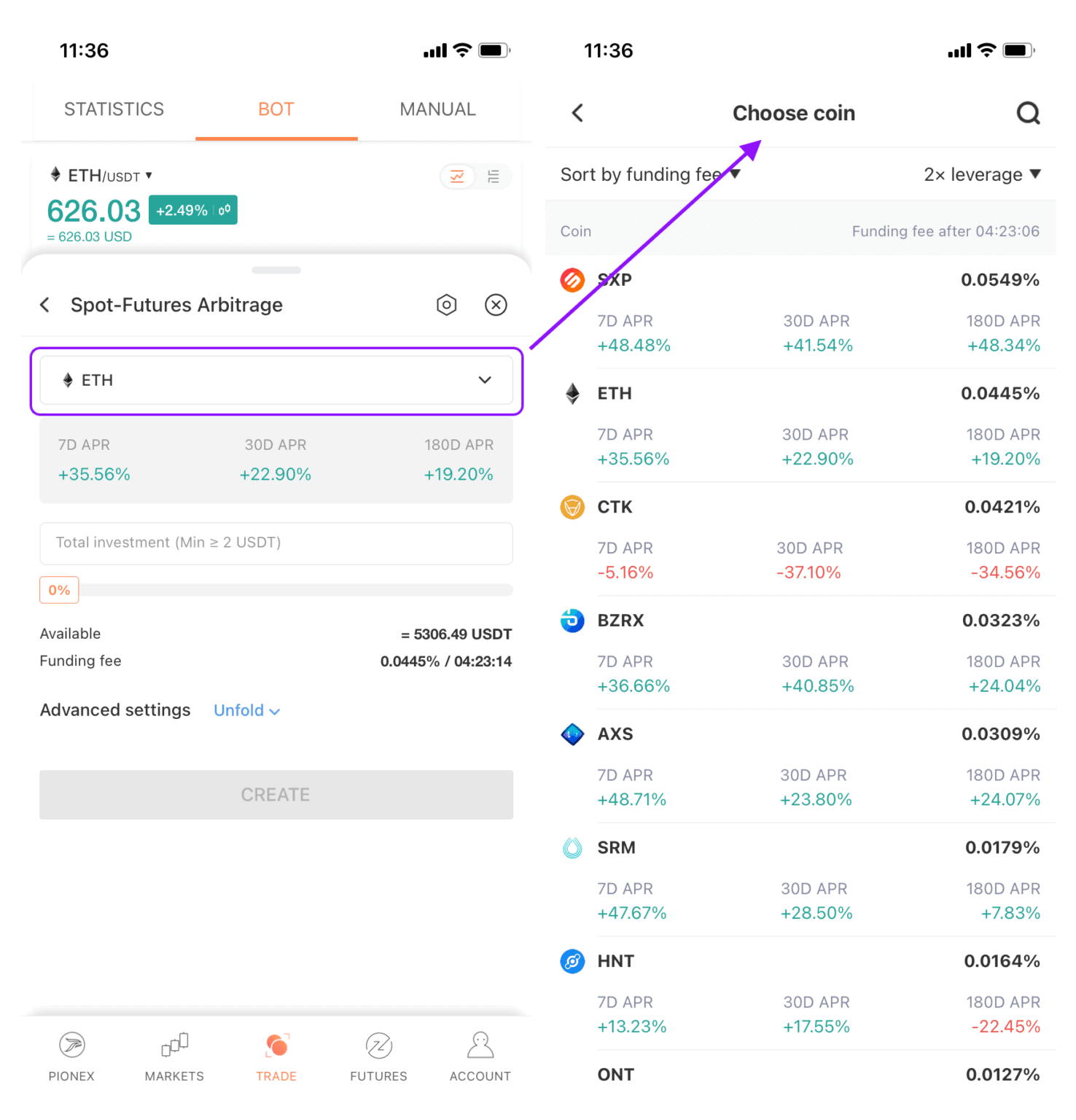Click the 'Funding fee after' column header
Screen dimensions: 1076x1120
(x=946, y=231)
